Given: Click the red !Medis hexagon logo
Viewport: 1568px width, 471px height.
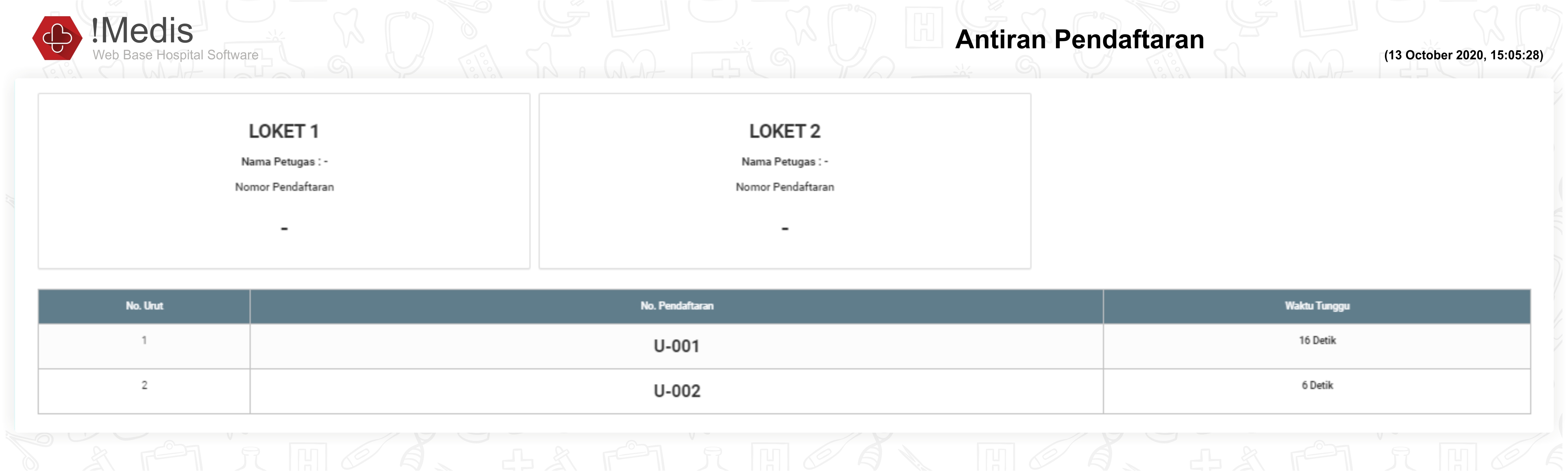Looking at the screenshot, I should pyautogui.click(x=57, y=38).
